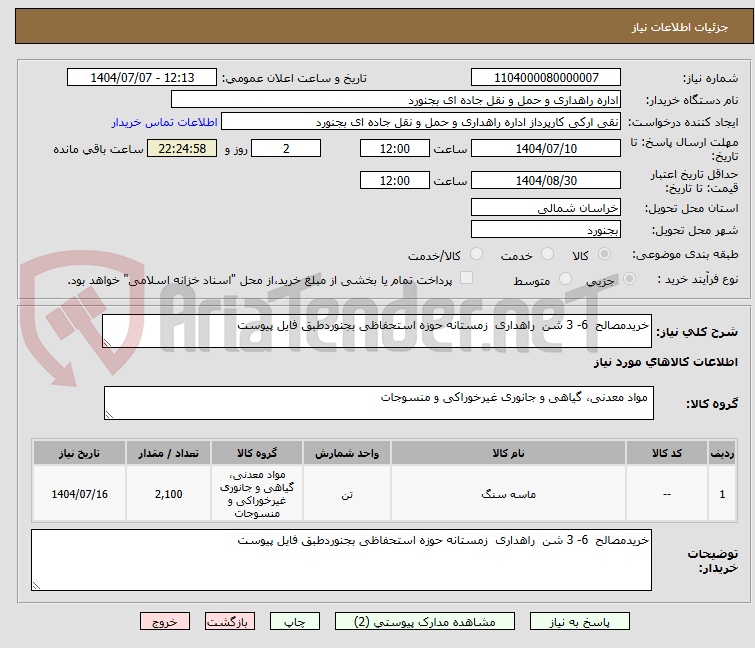Select the کالا/خدمت radio button

click(476, 254)
